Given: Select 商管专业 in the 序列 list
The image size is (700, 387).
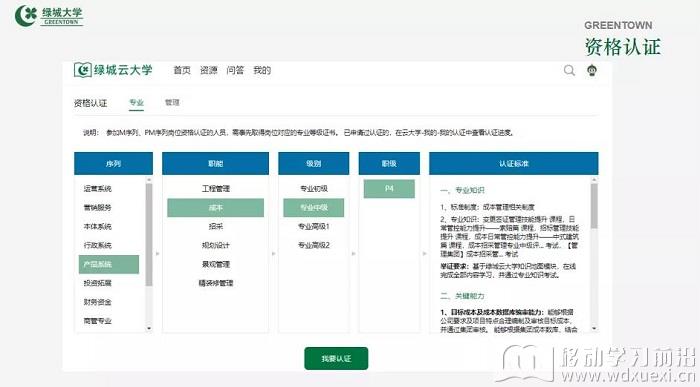Looking at the screenshot, I should point(97,321).
